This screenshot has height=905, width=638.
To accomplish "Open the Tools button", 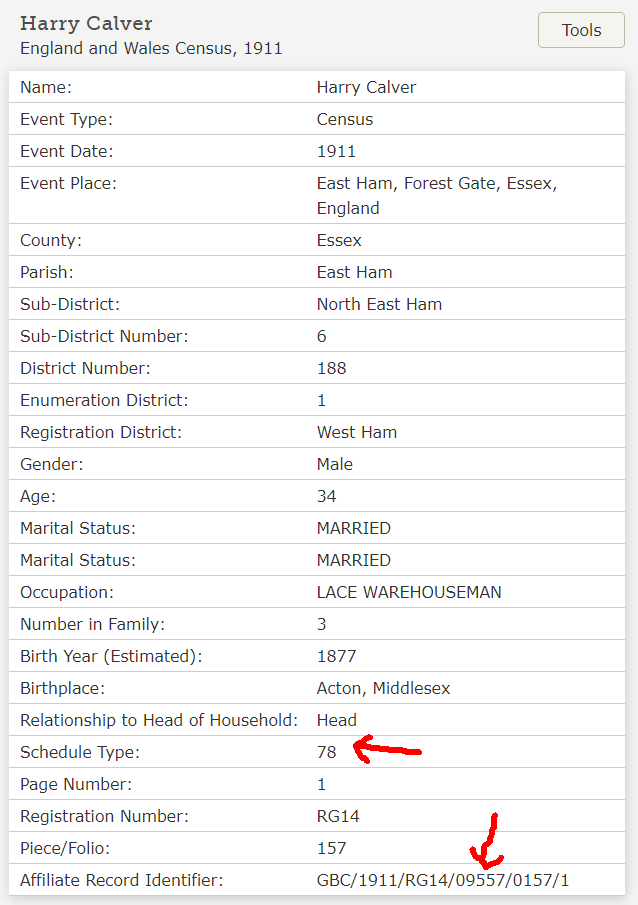I will (x=581, y=30).
